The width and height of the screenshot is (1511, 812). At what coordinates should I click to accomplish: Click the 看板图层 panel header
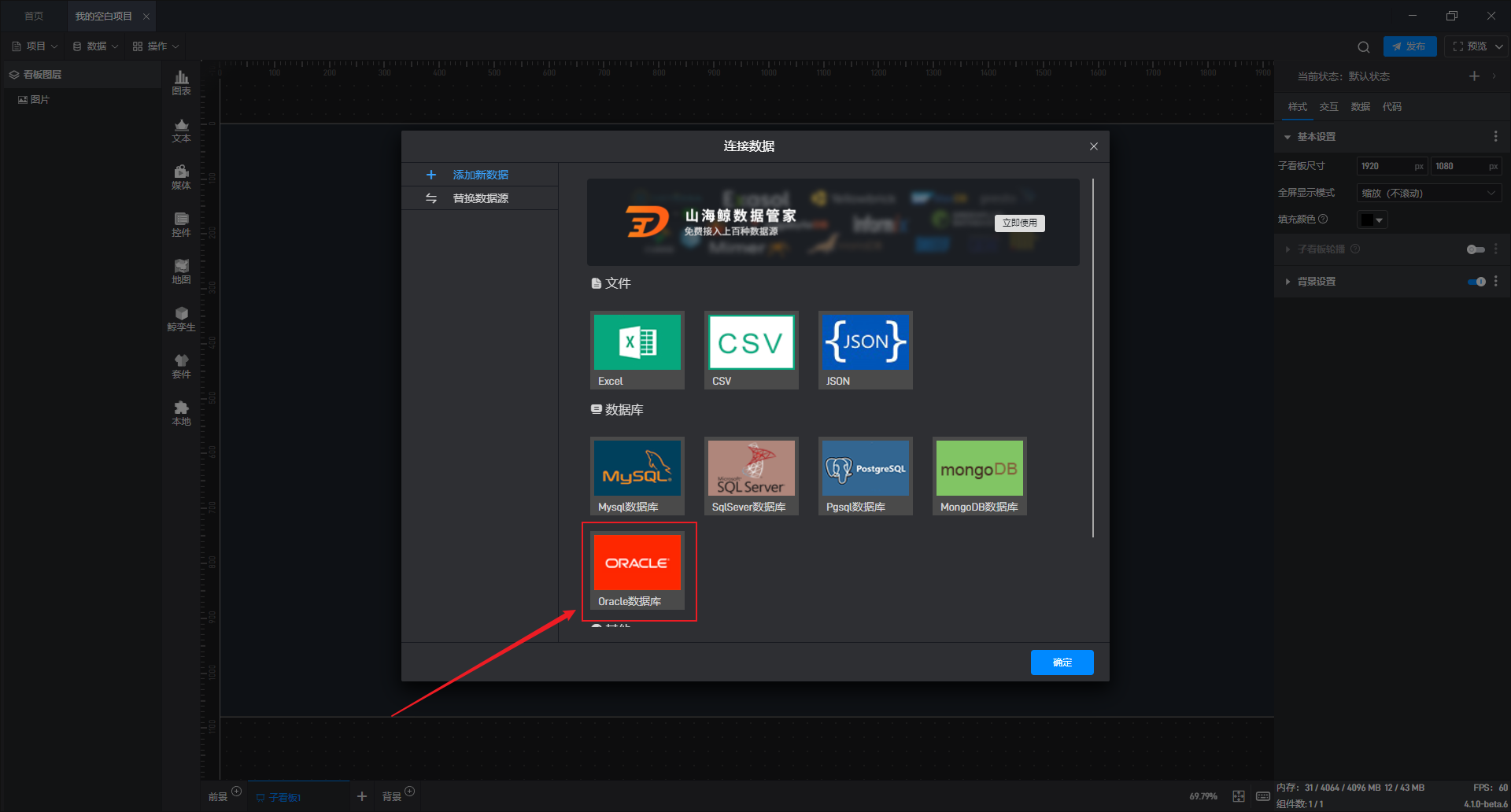83,75
